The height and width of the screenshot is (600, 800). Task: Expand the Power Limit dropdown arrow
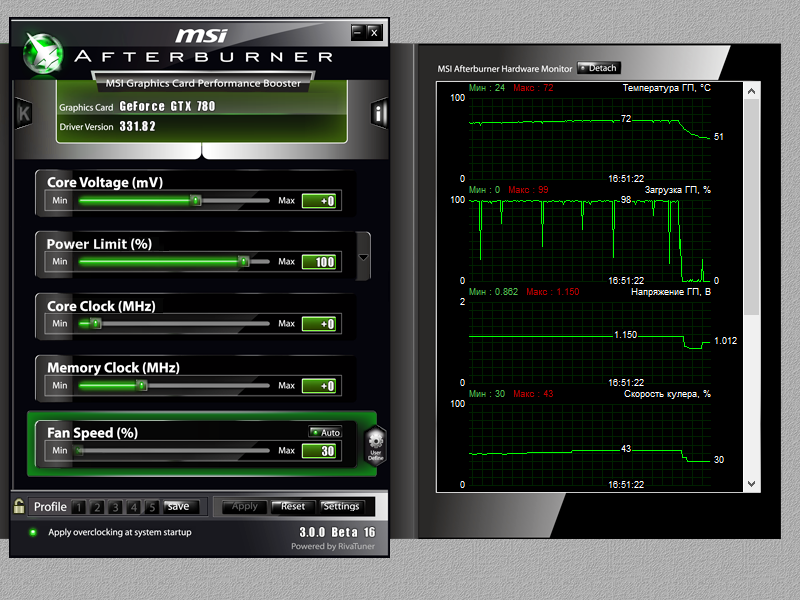[x=363, y=257]
